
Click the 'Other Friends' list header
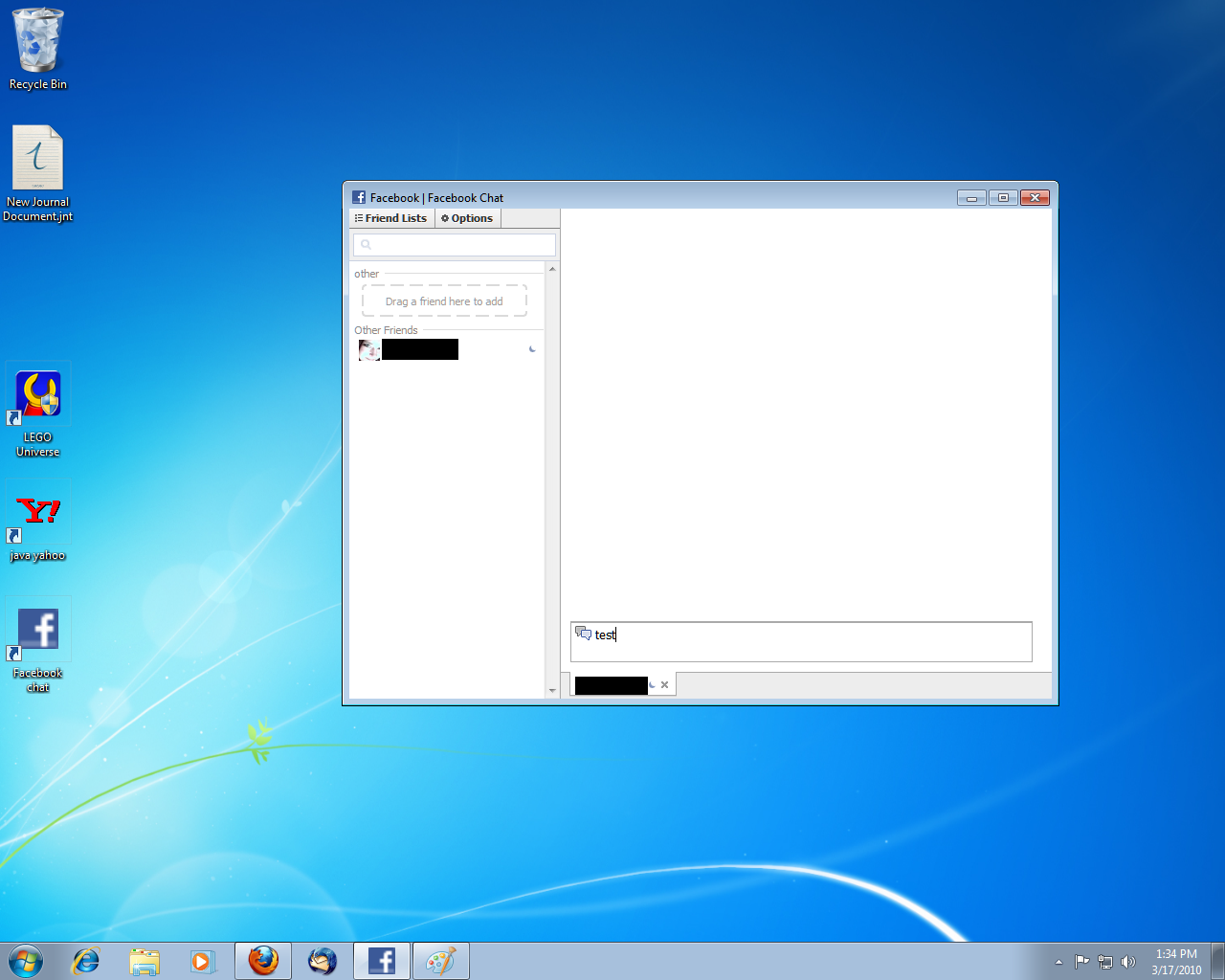pyautogui.click(x=386, y=330)
